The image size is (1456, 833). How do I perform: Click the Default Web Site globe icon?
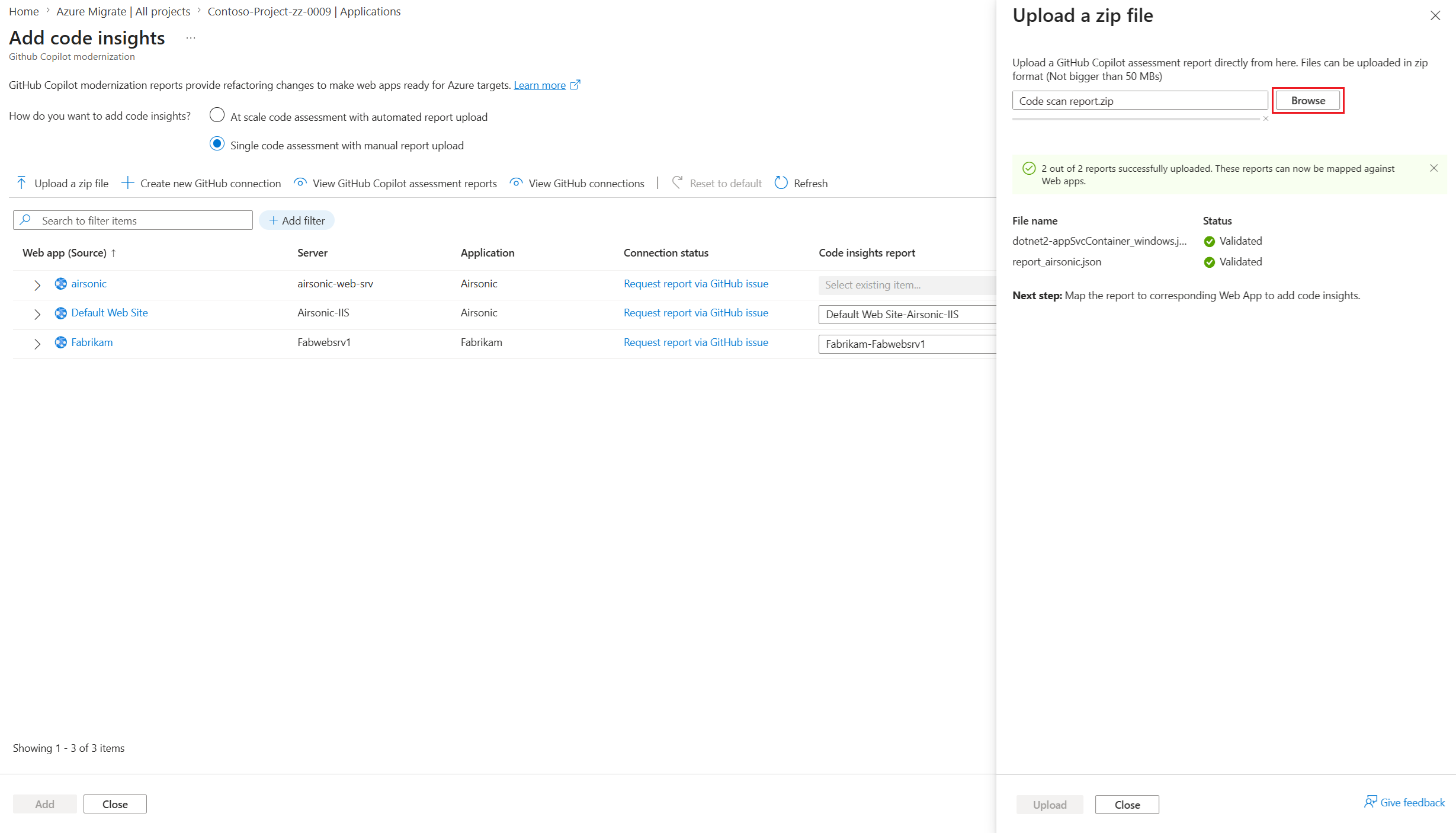(x=60, y=313)
